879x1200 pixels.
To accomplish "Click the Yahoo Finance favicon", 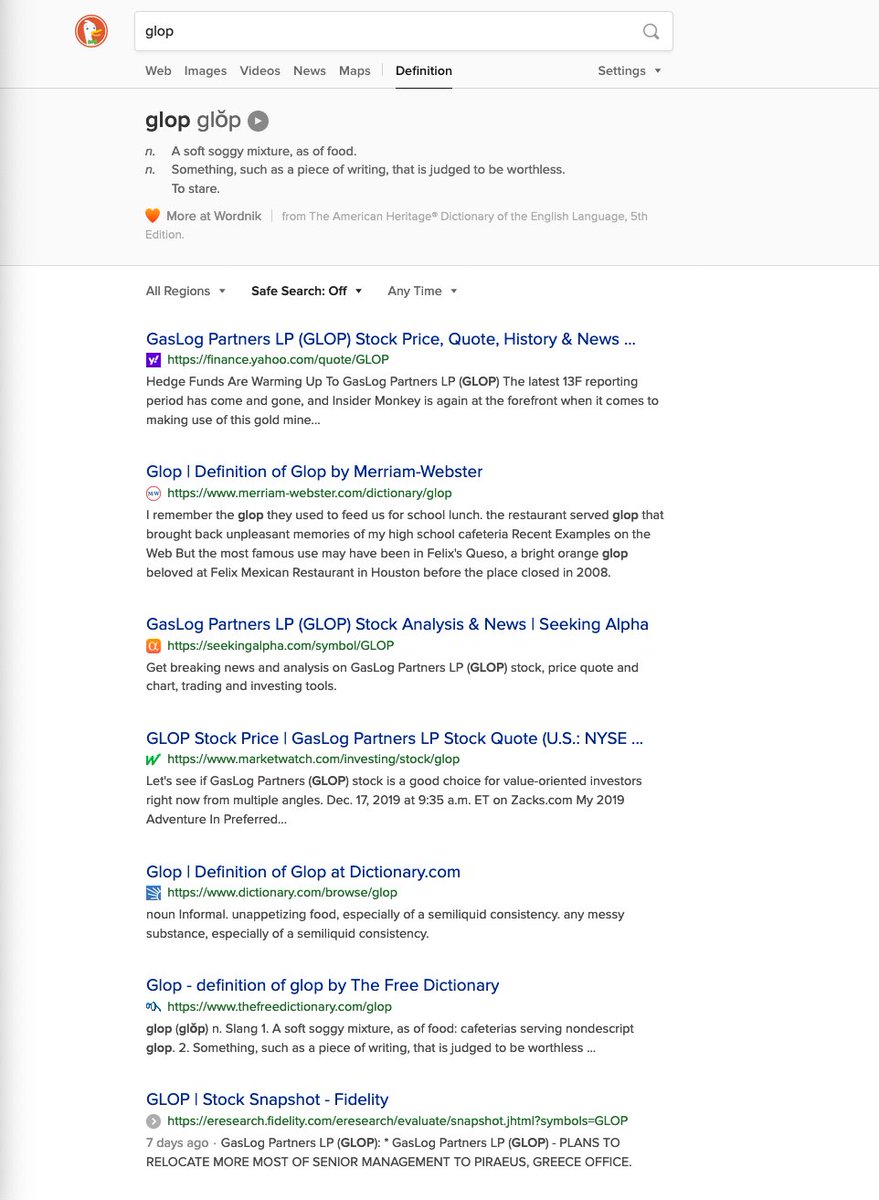I will 153,360.
